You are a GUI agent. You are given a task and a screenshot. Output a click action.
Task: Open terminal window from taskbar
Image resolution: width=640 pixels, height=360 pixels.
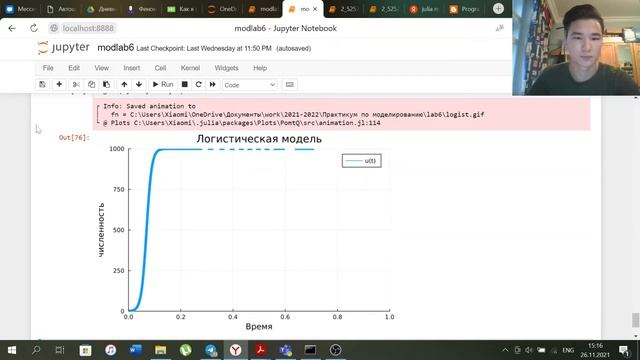310,350
